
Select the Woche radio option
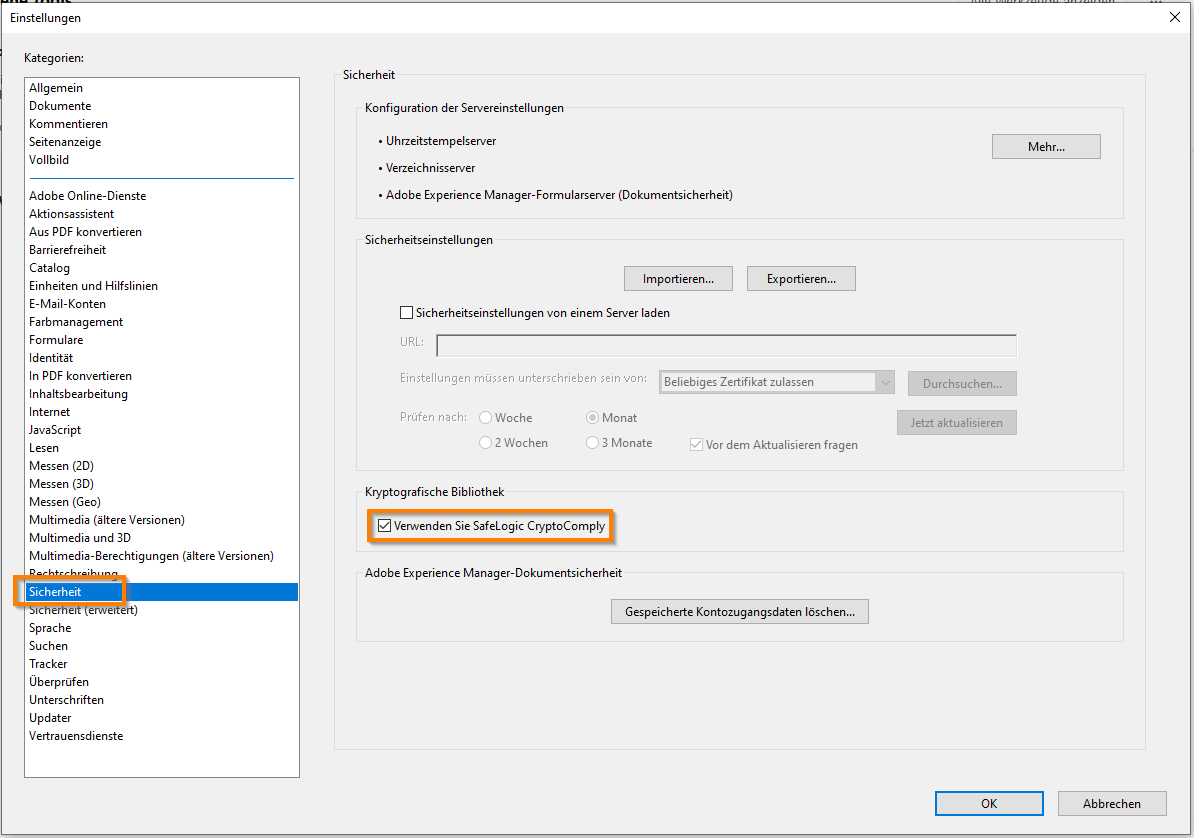pyautogui.click(x=485, y=417)
